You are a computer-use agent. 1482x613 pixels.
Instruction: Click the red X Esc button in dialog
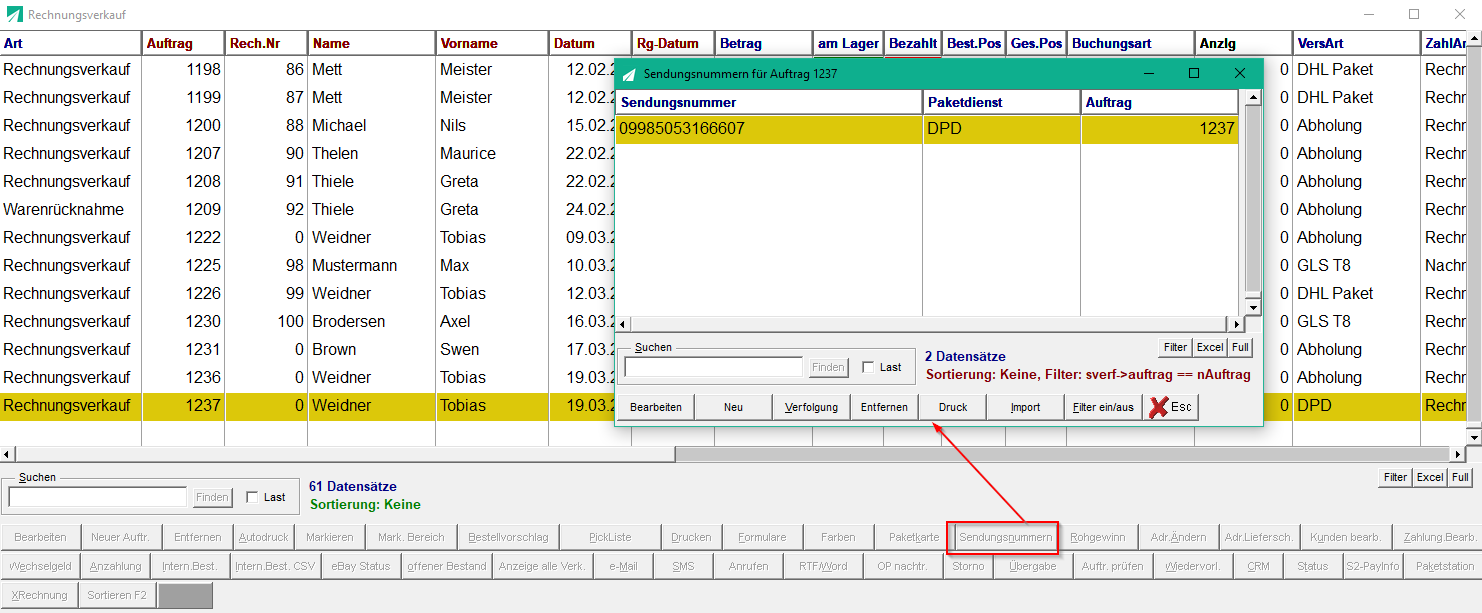(x=1171, y=407)
